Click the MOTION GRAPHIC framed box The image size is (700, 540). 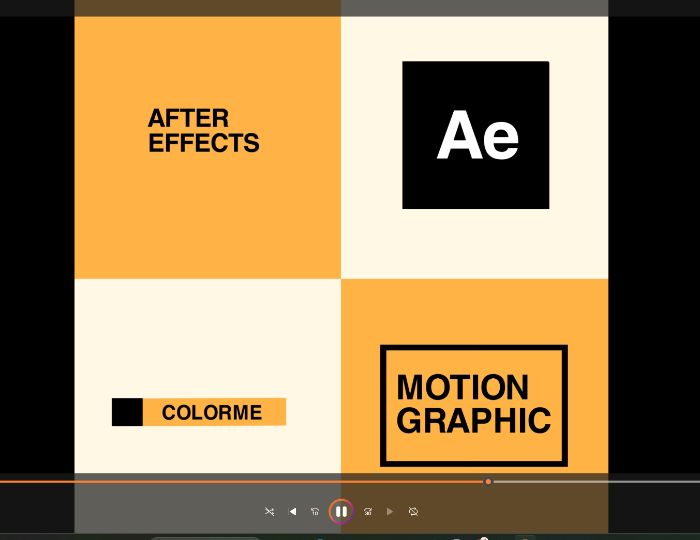474,406
